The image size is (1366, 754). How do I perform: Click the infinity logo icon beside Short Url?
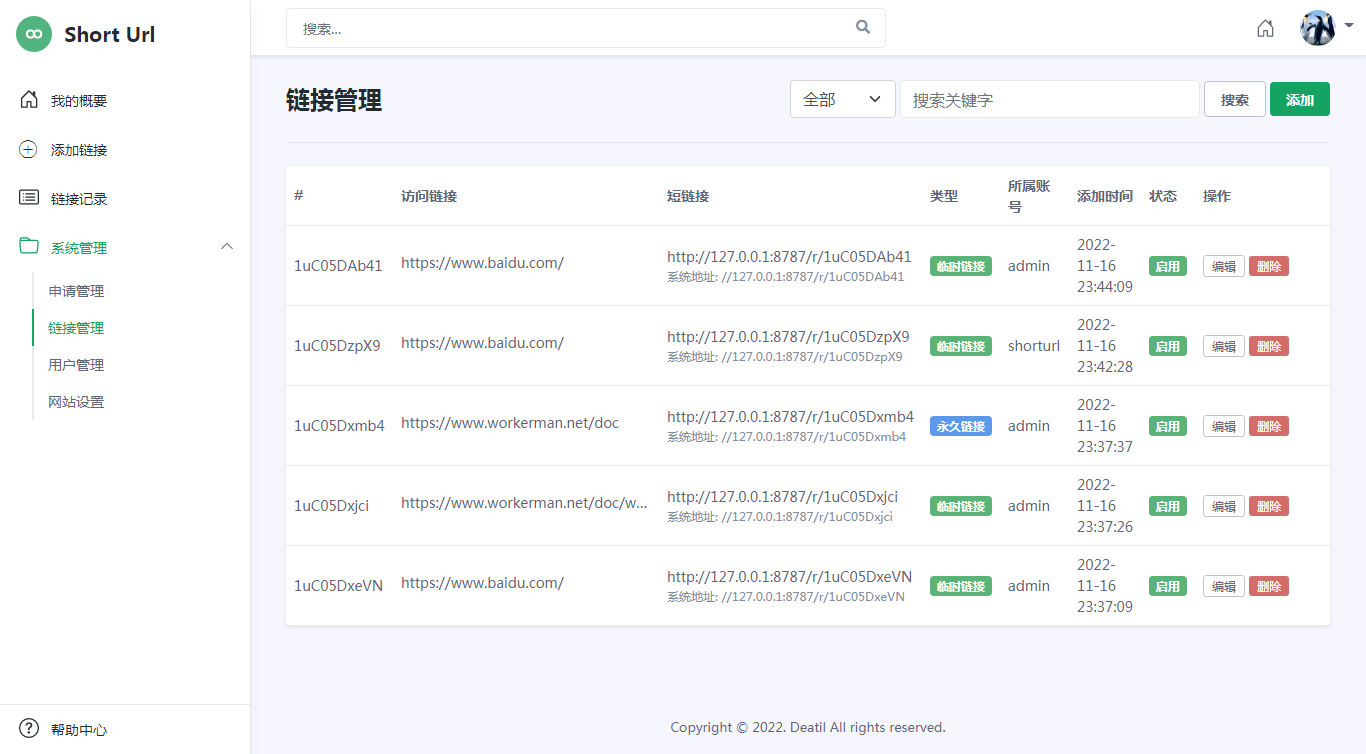33,34
